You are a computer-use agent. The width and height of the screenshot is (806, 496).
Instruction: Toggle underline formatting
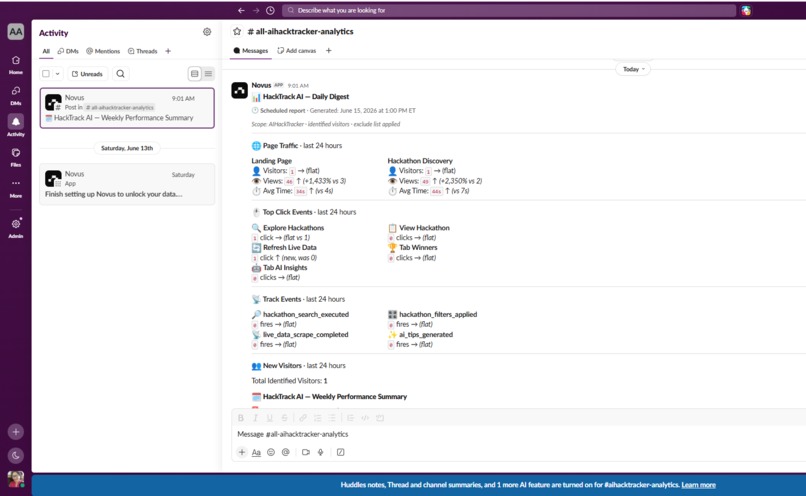pos(269,418)
